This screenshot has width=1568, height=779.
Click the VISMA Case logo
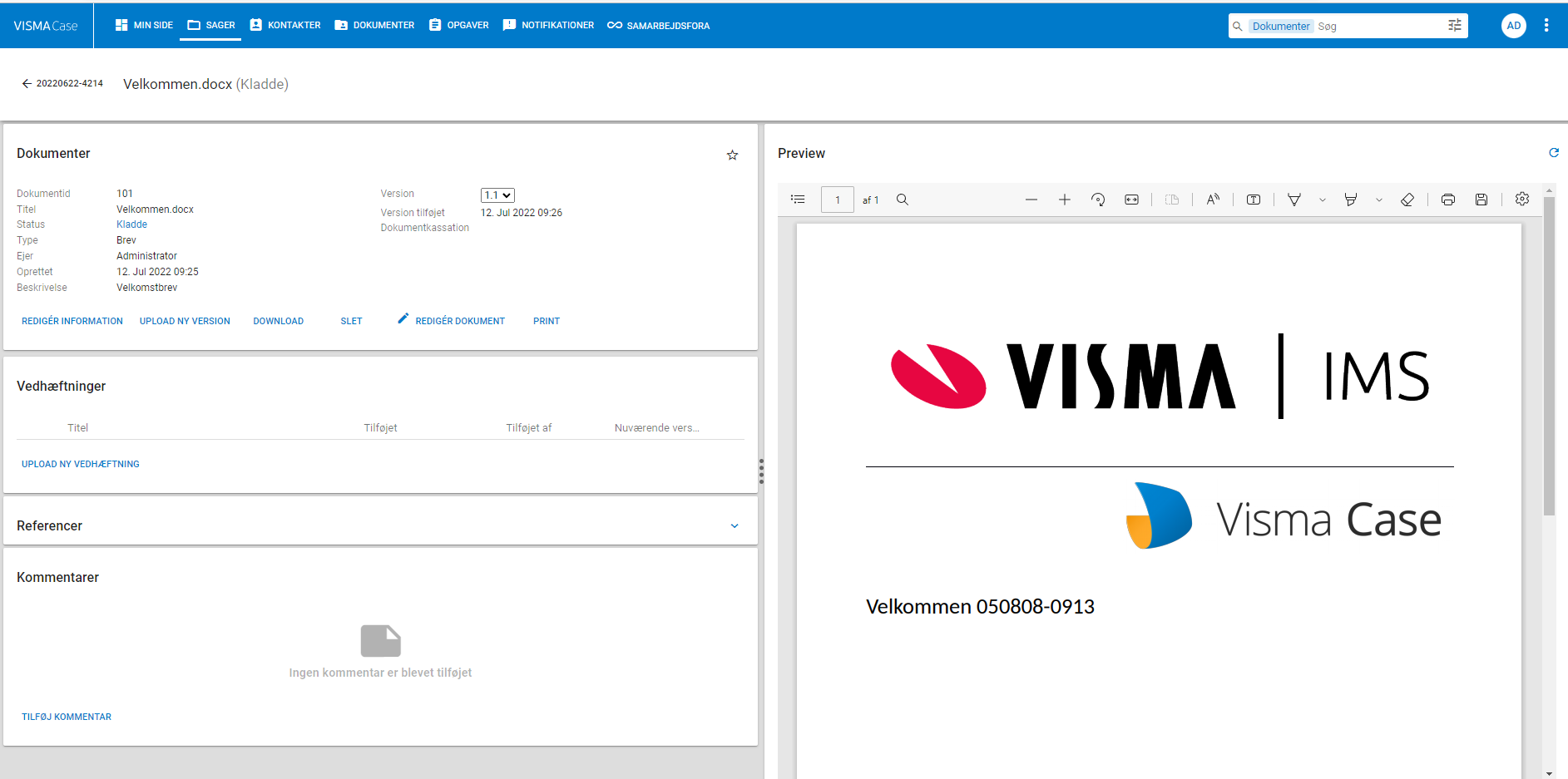pyautogui.click(x=46, y=26)
